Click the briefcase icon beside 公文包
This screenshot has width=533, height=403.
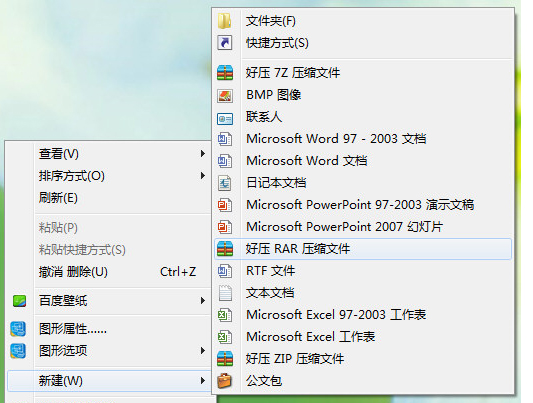pos(225,381)
